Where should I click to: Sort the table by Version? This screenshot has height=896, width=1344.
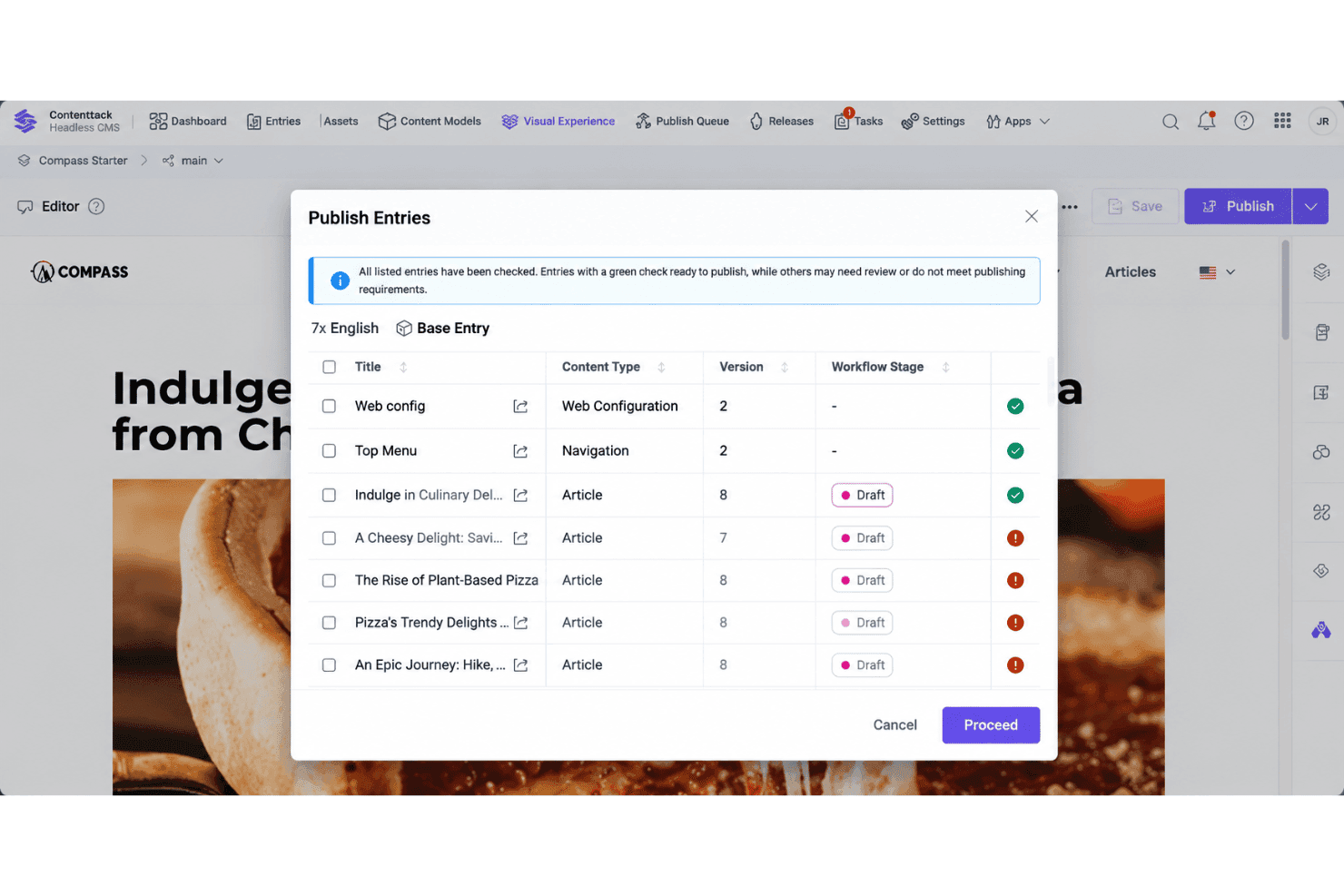785,367
